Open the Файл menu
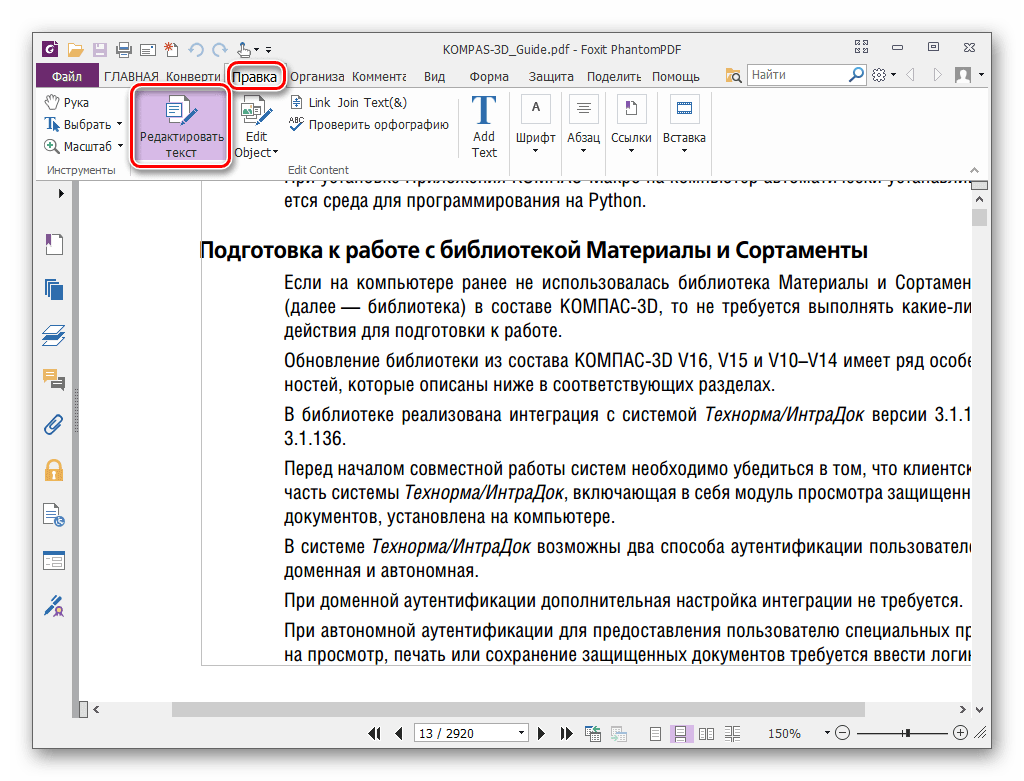The height and width of the screenshot is (781, 1024). 65,76
